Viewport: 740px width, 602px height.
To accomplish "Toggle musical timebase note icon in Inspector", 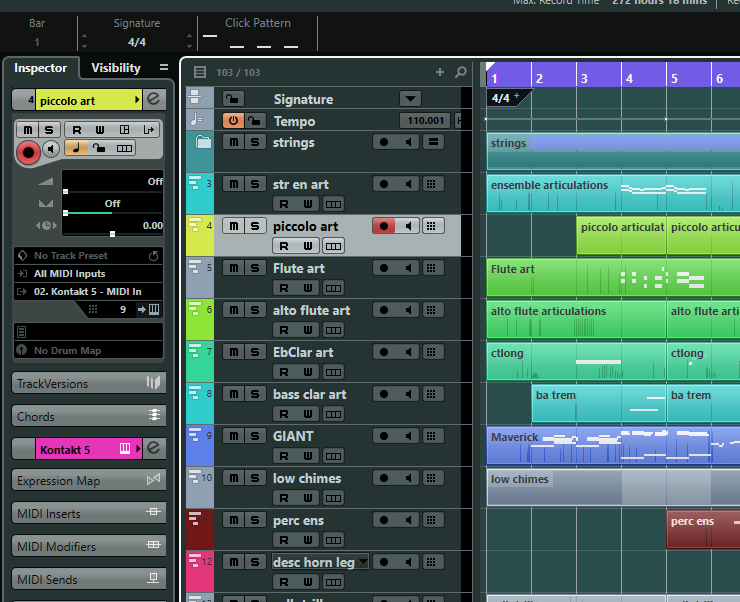I will pyautogui.click(x=76, y=148).
